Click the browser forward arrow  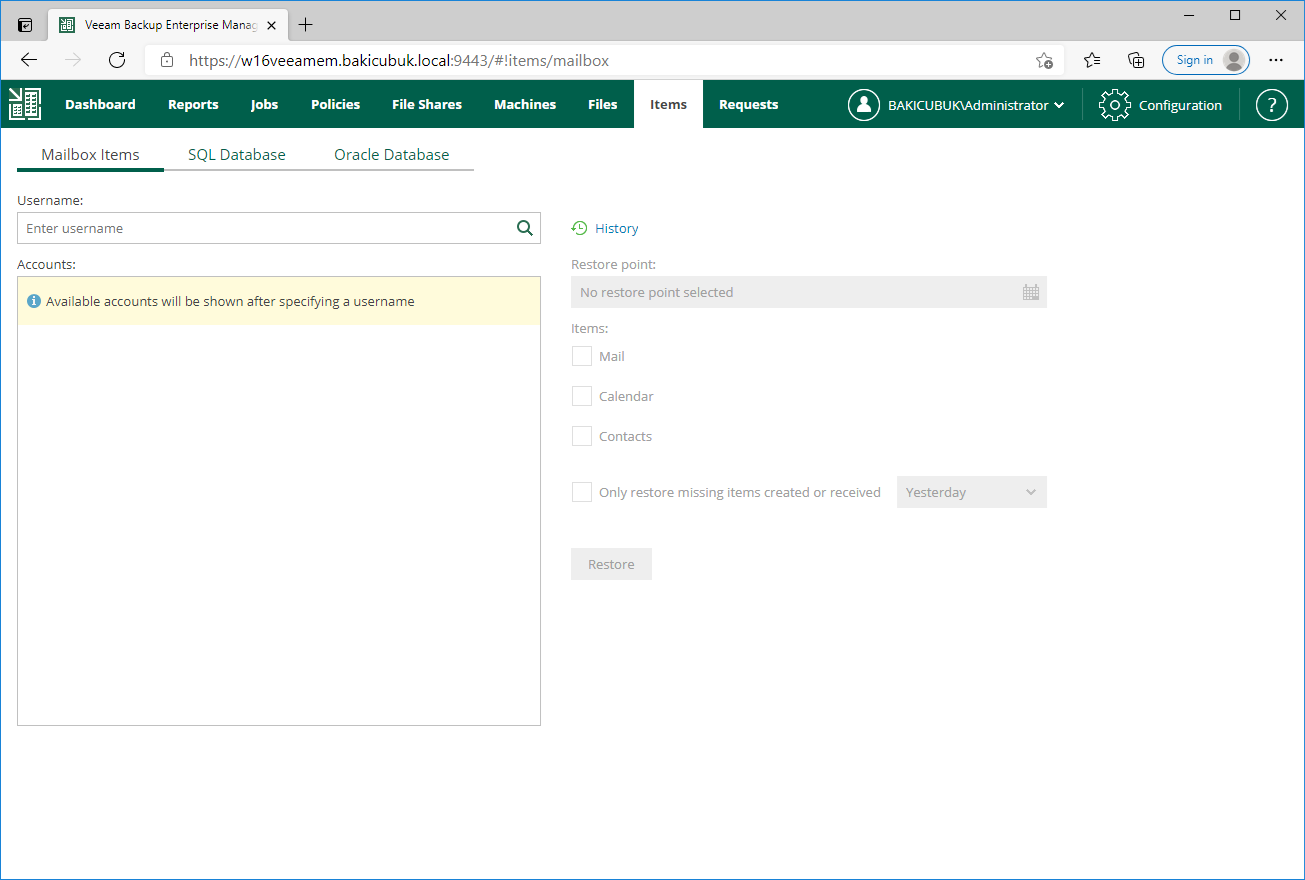tap(73, 60)
